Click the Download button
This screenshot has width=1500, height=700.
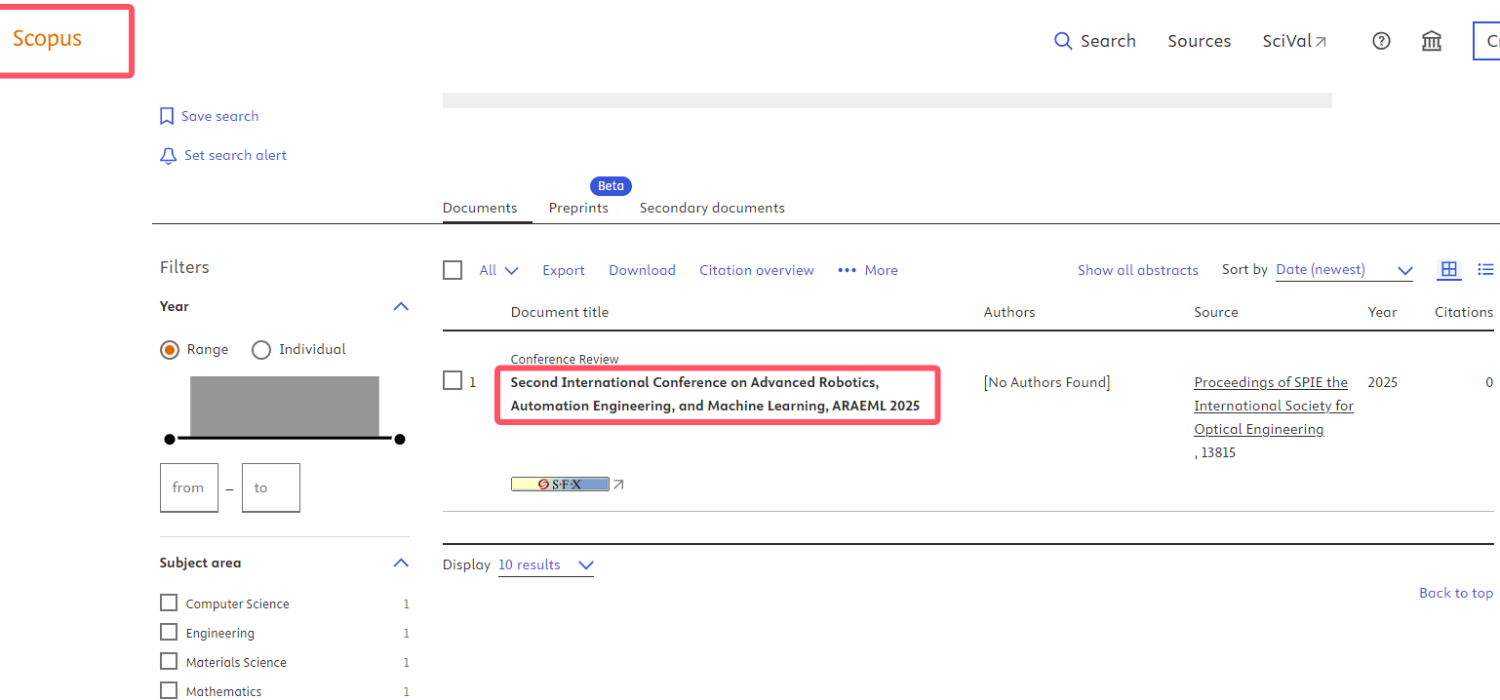click(x=642, y=270)
